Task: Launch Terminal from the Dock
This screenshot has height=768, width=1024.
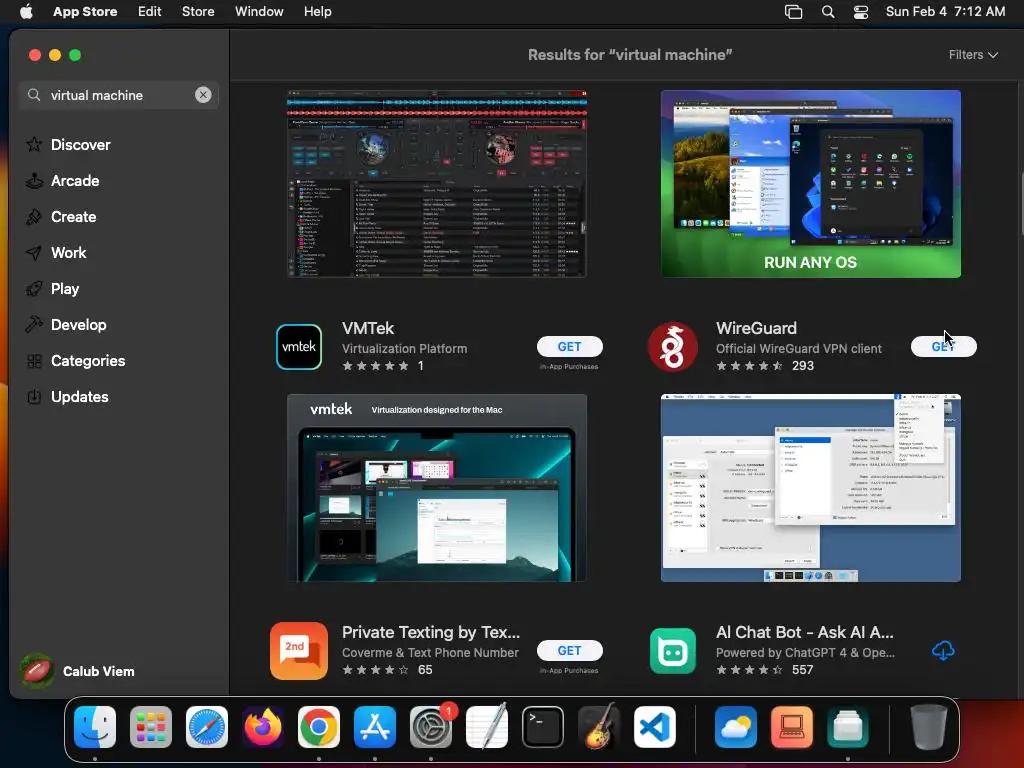Action: click(x=543, y=727)
